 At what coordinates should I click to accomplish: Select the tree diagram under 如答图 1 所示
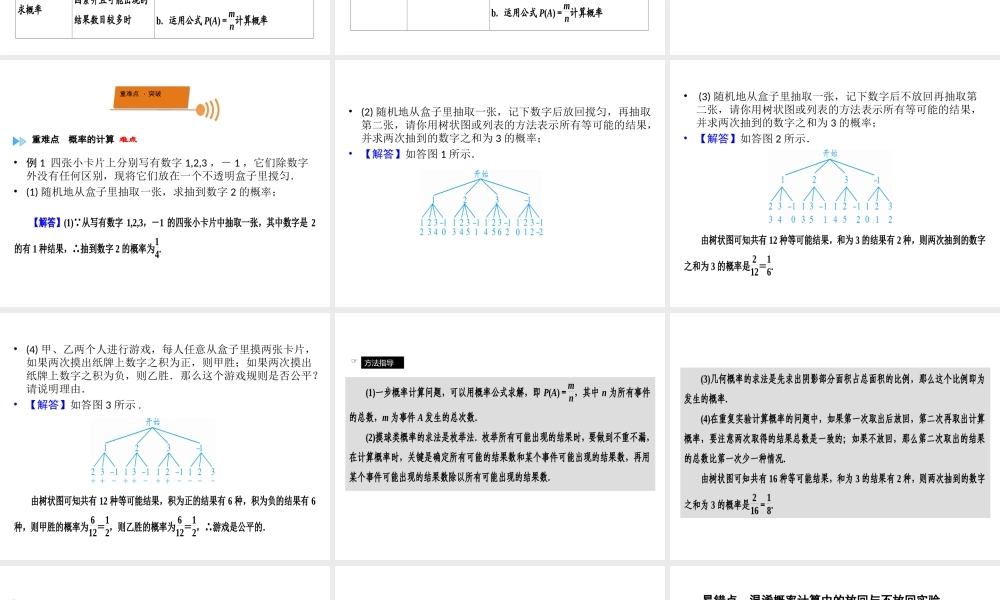482,203
